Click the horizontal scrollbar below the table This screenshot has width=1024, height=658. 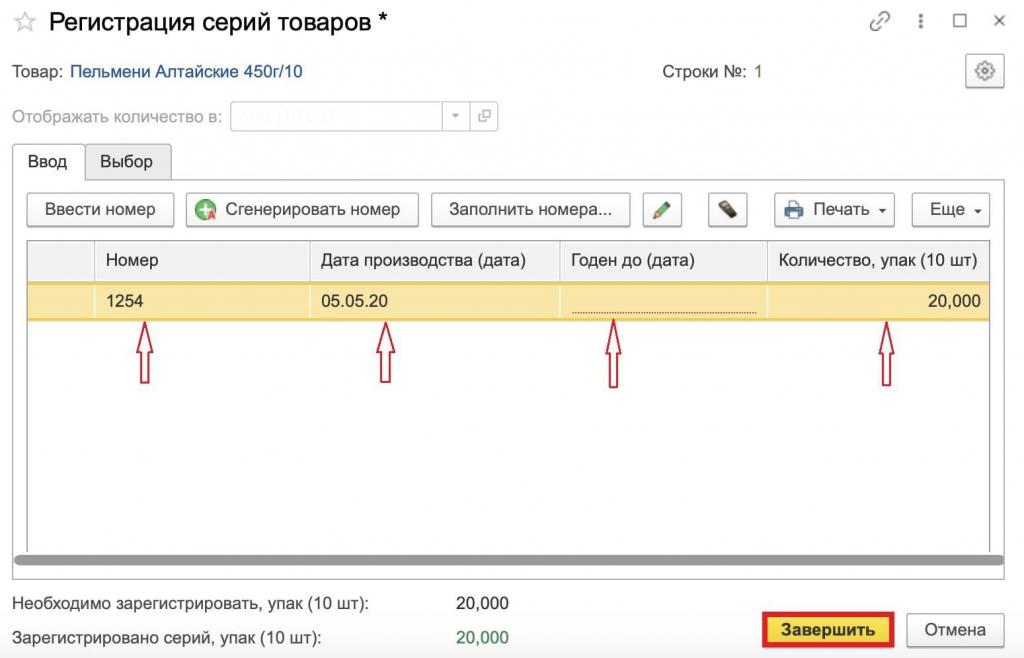tap(508, 560)
